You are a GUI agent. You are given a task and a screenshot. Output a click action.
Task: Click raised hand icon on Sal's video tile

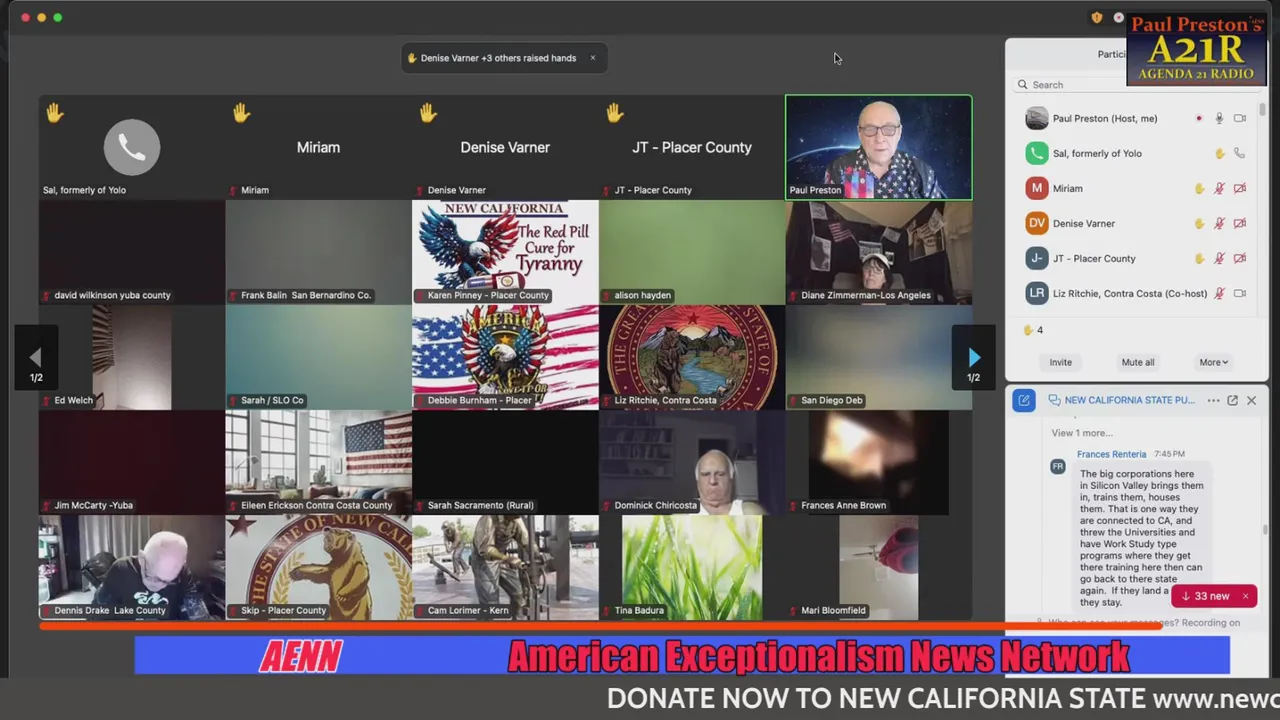click(55, 113)
